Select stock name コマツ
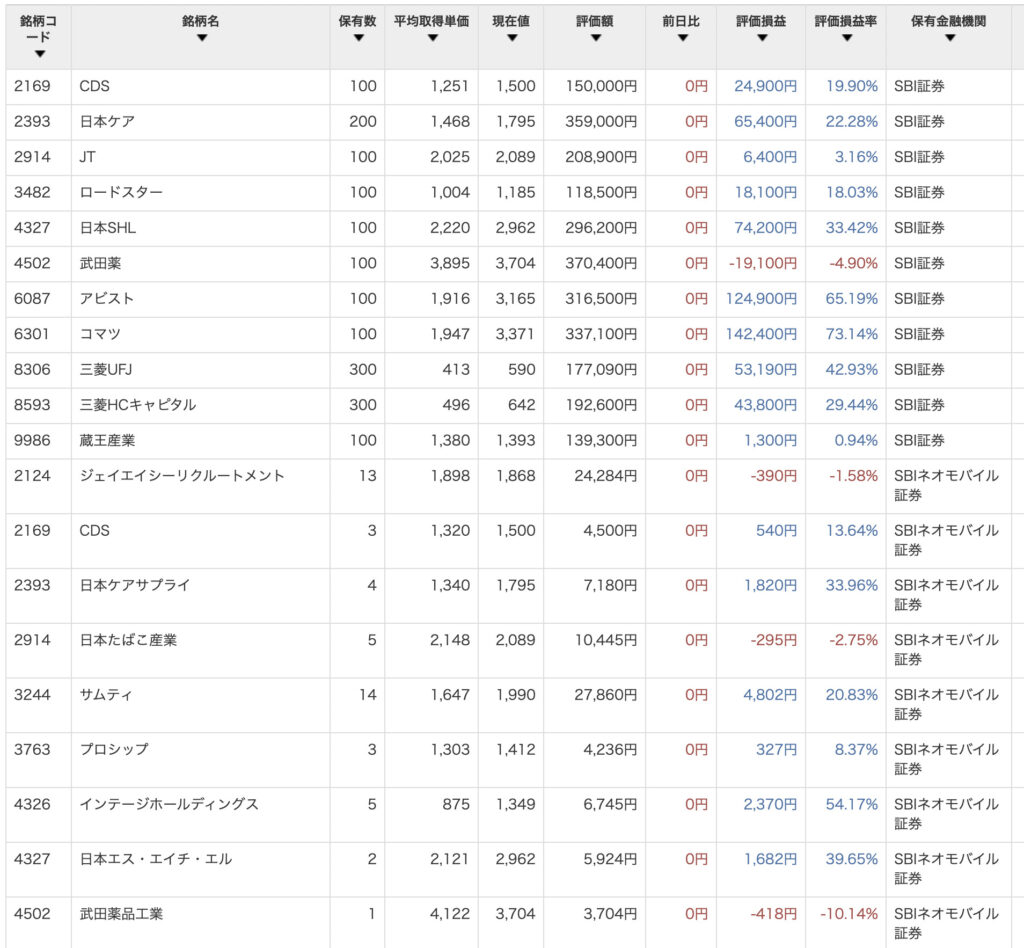1024x948 pixels. (100, 334)
